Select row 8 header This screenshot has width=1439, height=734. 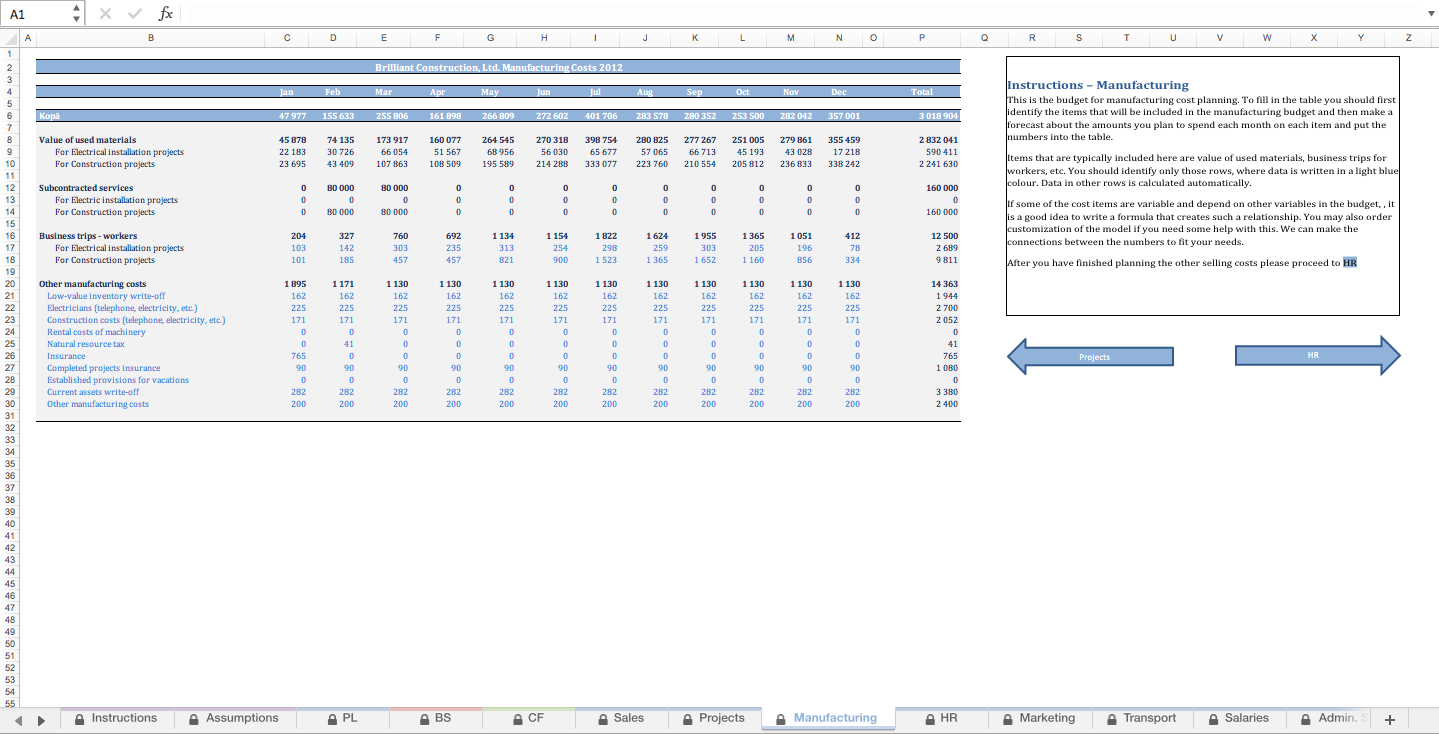pos(9,140)
